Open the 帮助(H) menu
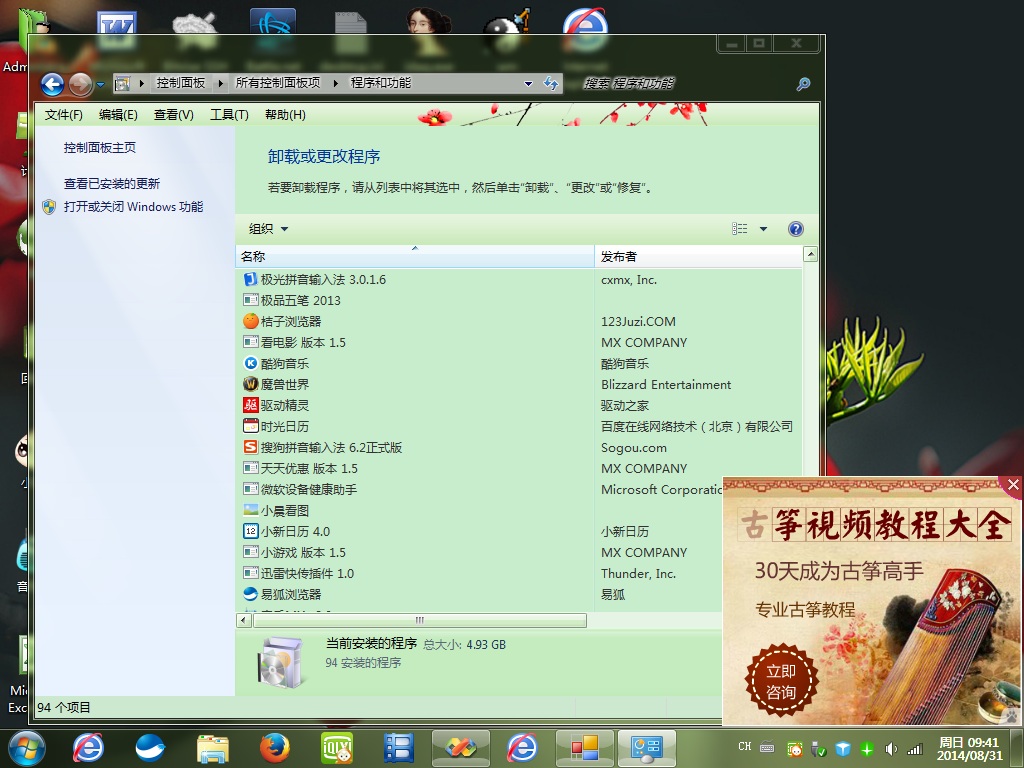The width and height of the screenshot is (1024, 768). tap(285, 115)
